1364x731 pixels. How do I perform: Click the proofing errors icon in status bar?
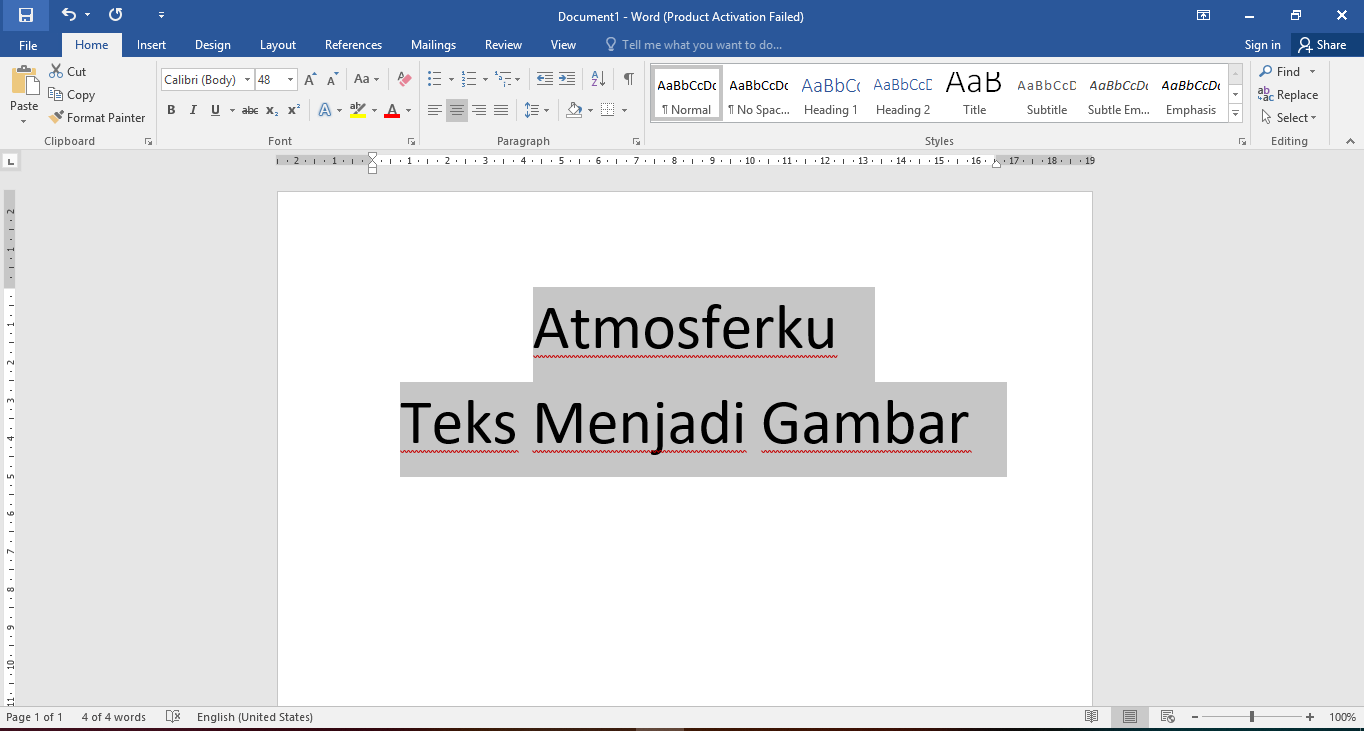click(x=173, y=717)
